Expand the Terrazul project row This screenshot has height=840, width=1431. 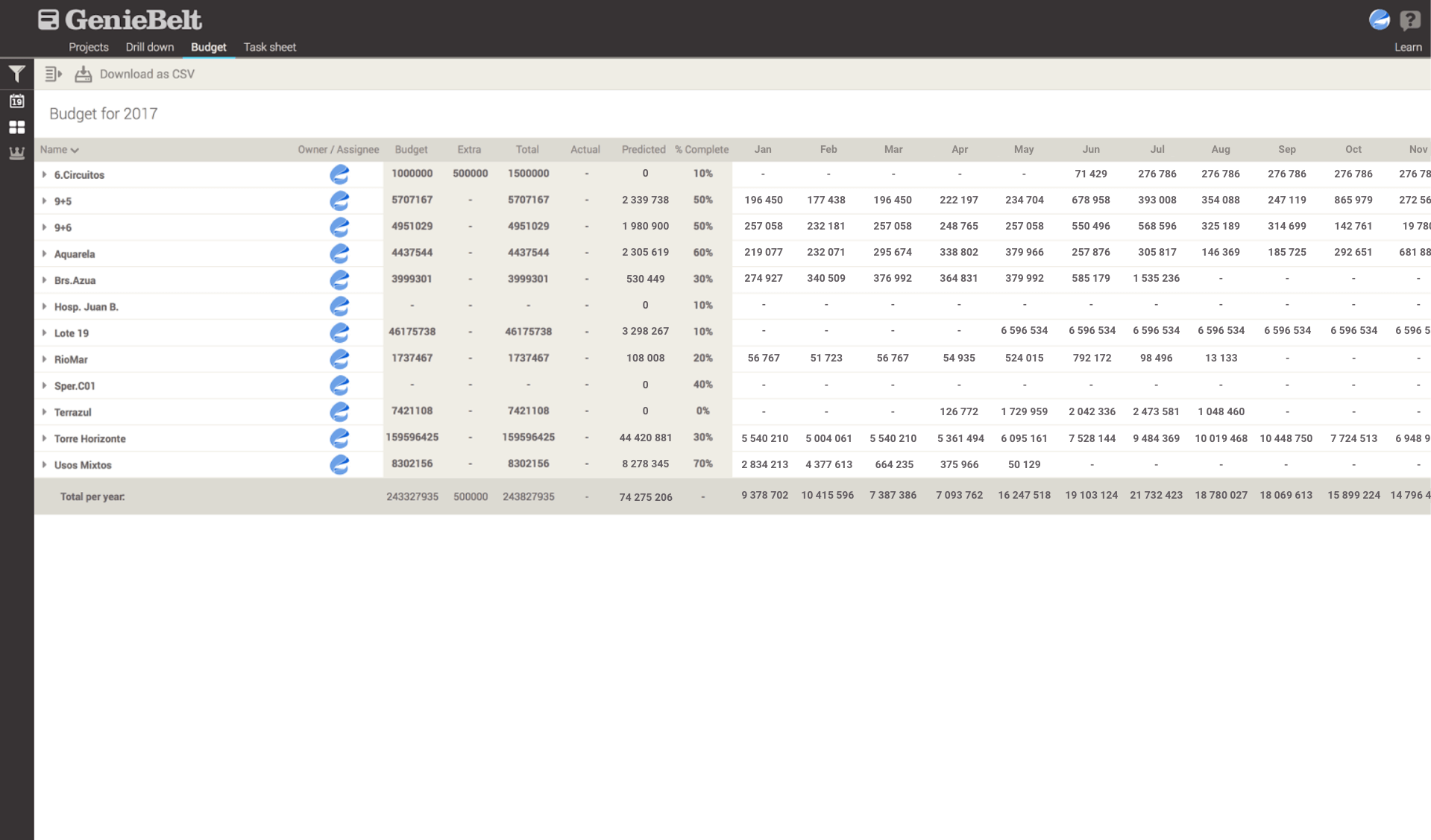(45, 411)
